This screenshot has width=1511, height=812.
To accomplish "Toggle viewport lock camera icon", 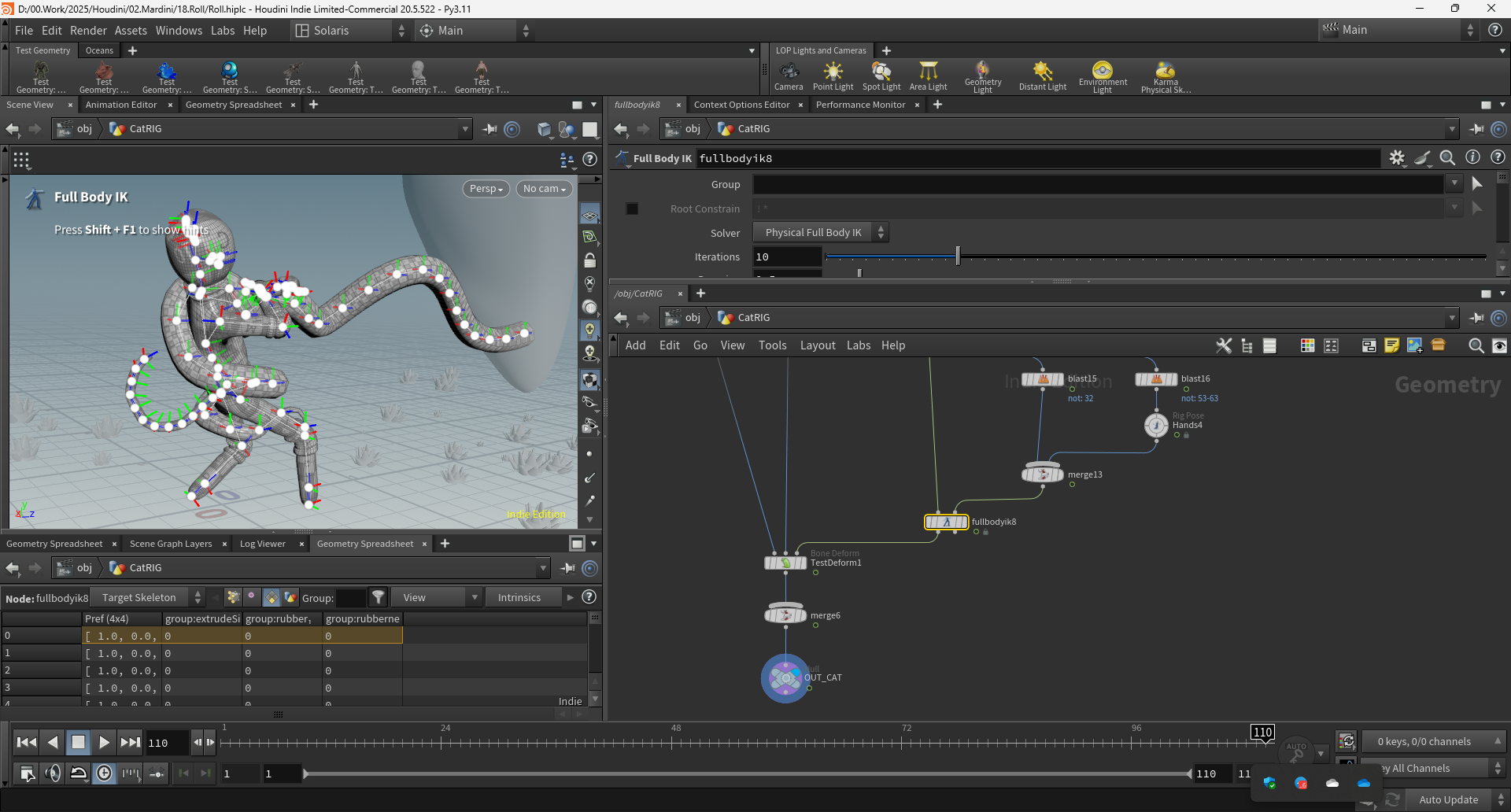I will pyautogui.click(x=589, y=260).
